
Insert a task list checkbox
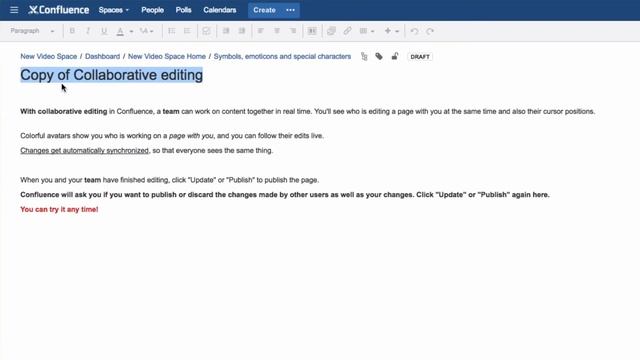207,31
